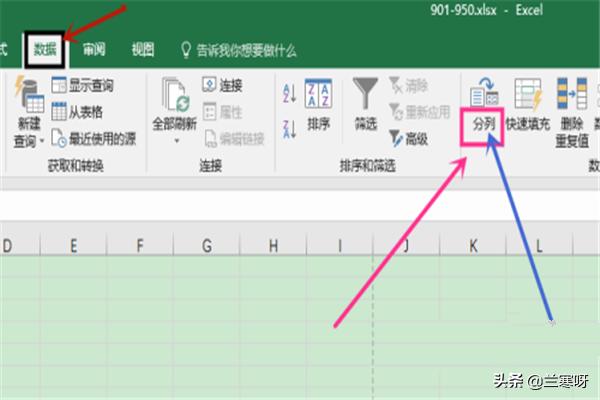Image resolution: width=600 pixels, height=400 pixels.
Task: Open the 排序 sort dialog
Action: (319, 105)
